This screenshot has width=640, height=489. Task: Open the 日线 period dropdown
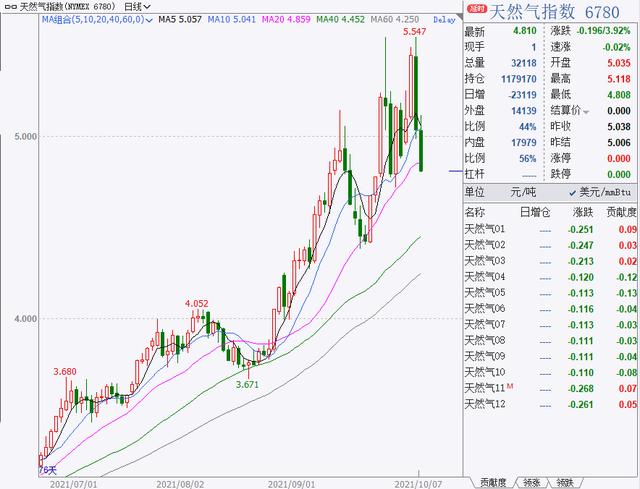[x=138, y=7]
